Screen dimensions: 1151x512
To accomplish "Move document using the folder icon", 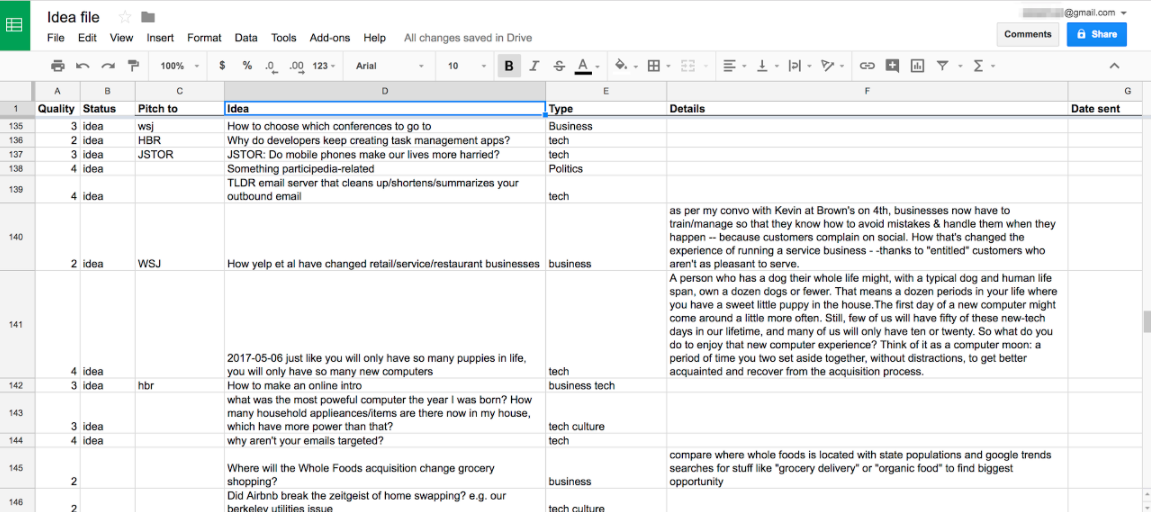I will pyautogui.click(x=148, y=16).
